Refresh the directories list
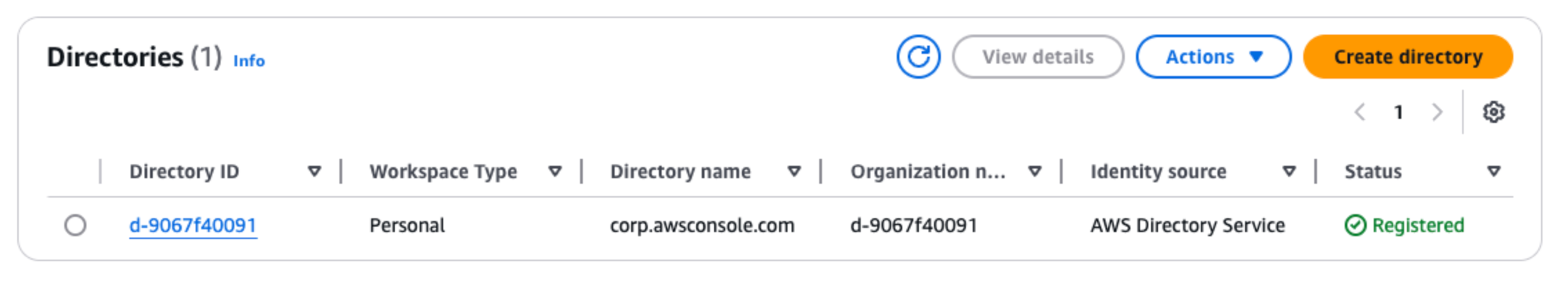 (x=918, y=57)
